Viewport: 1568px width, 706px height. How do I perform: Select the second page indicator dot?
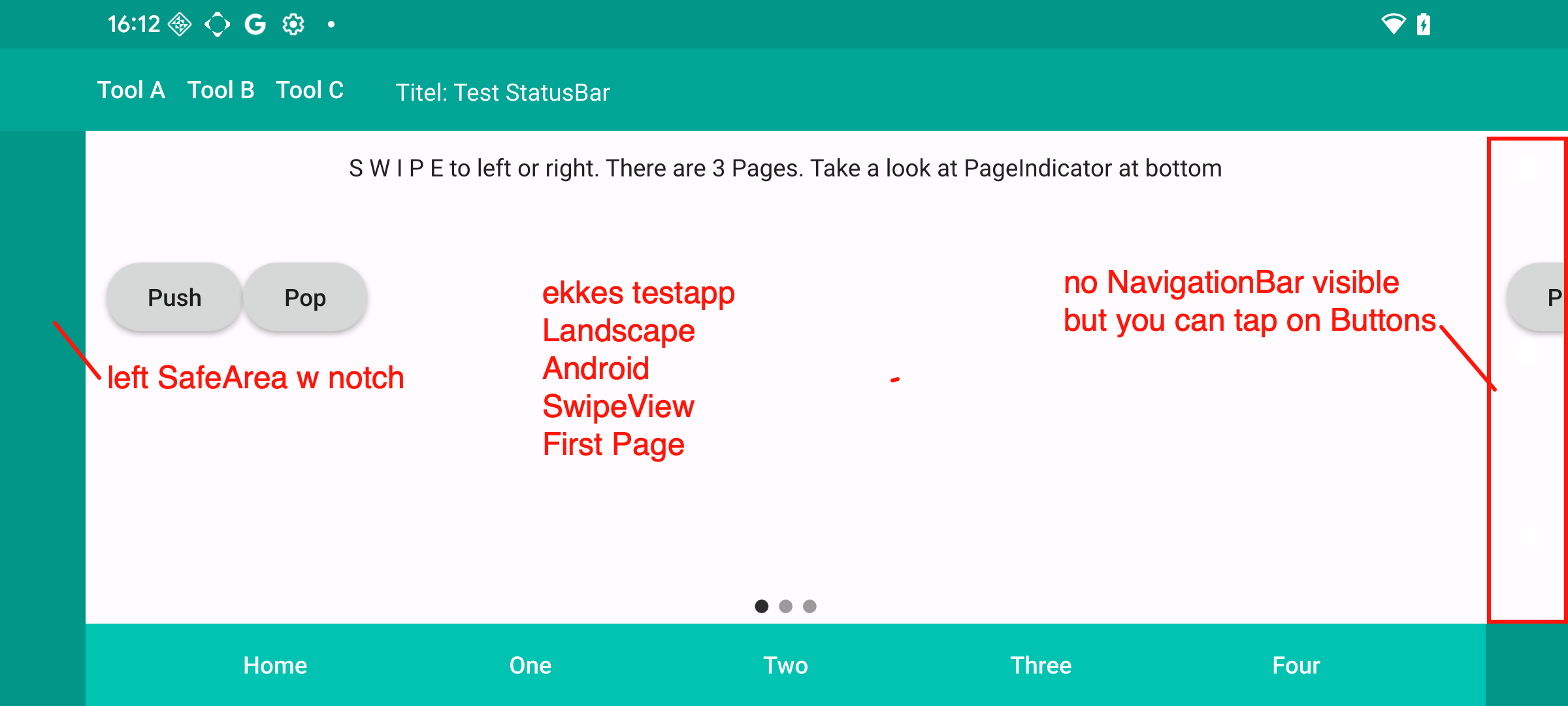pos(786,607)
